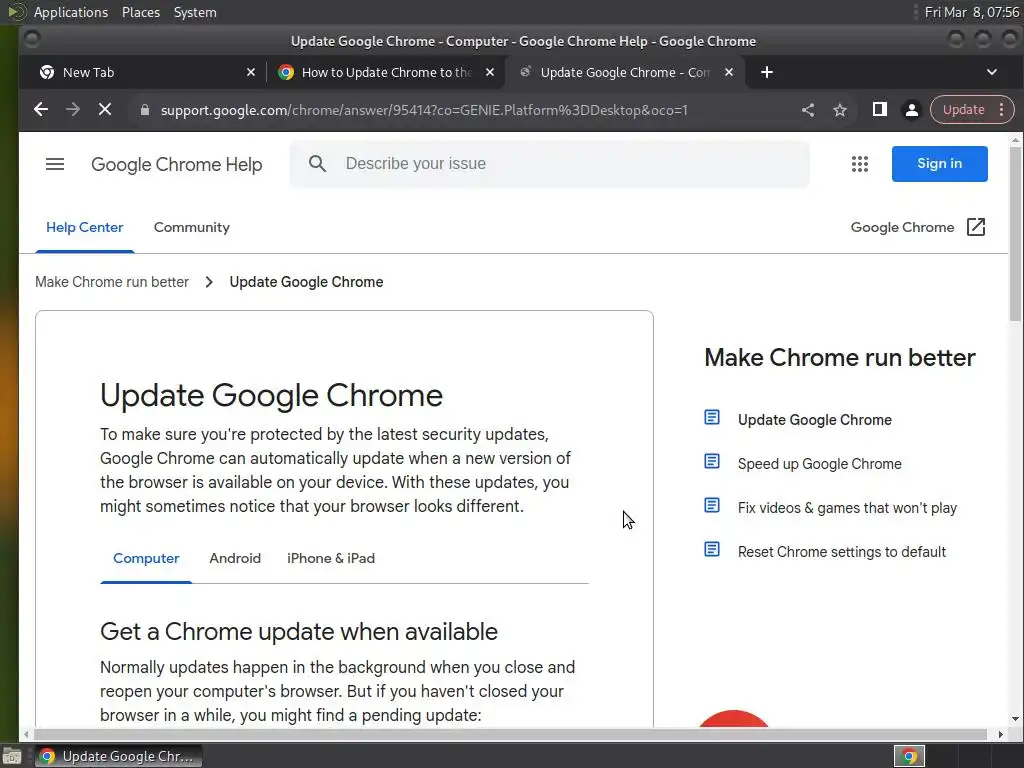1024x768 pixels.
Task: Select the Android platform tab
Action: click(x=235, y=558)
